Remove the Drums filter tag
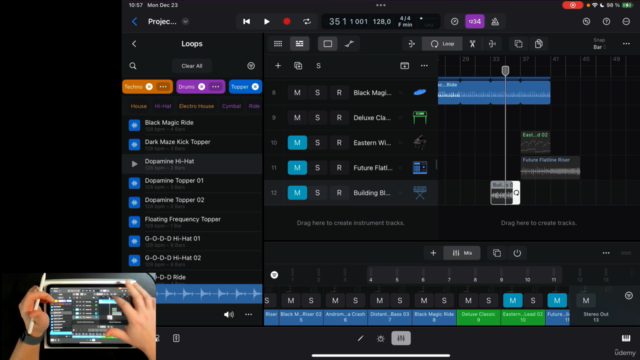The image size is (640, 360). click(x=202, y=87)
